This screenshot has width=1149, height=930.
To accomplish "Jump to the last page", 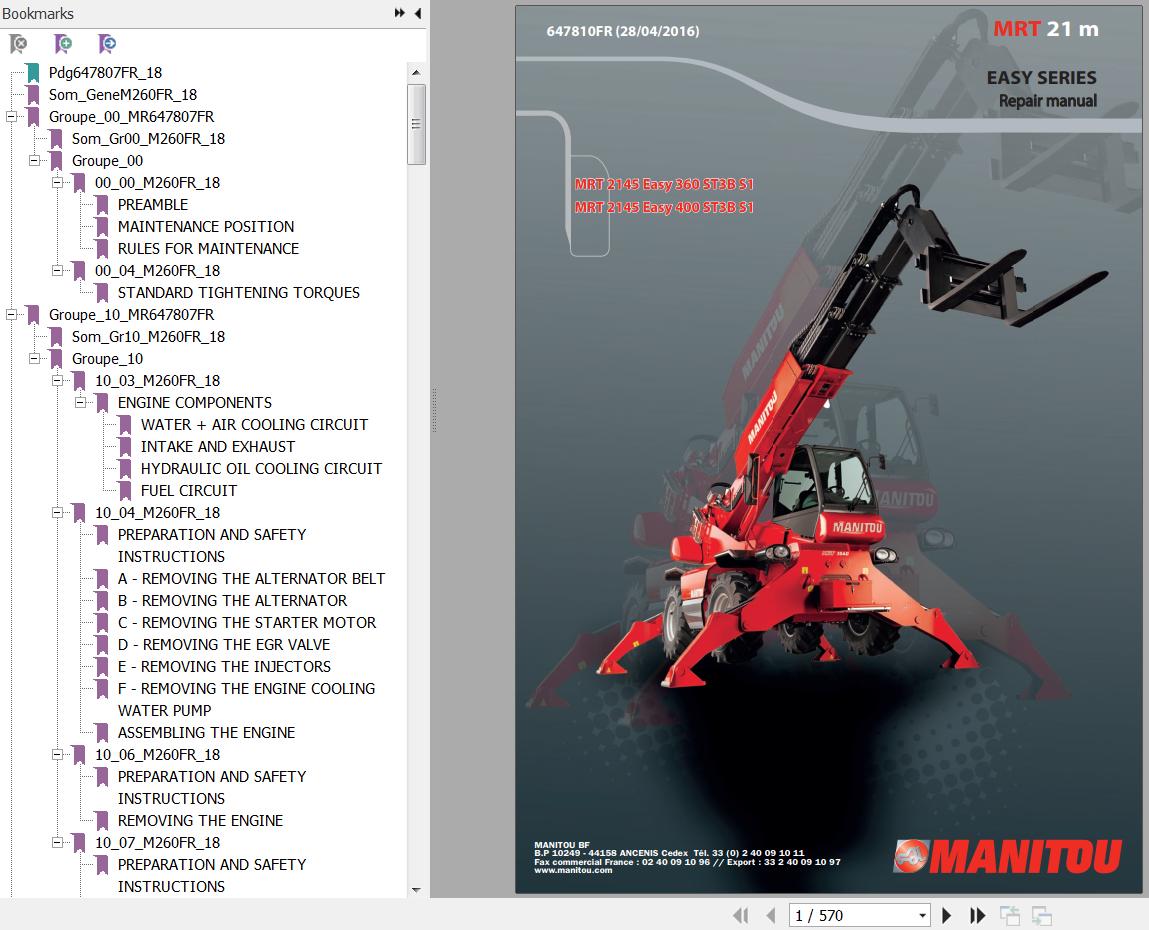I will tap(978, 915).
